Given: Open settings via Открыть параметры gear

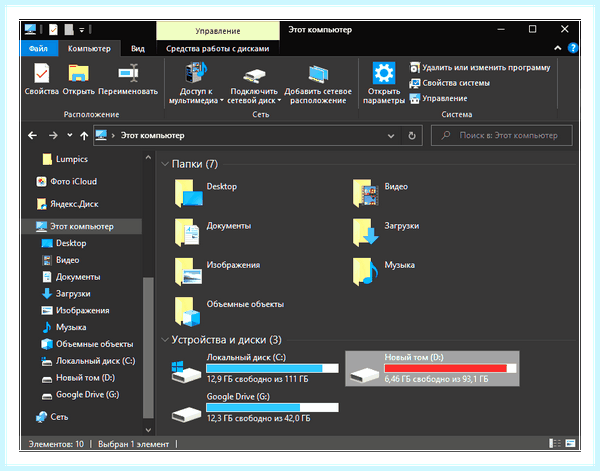Looking at the screenshot, I should (x=384, y=83).
